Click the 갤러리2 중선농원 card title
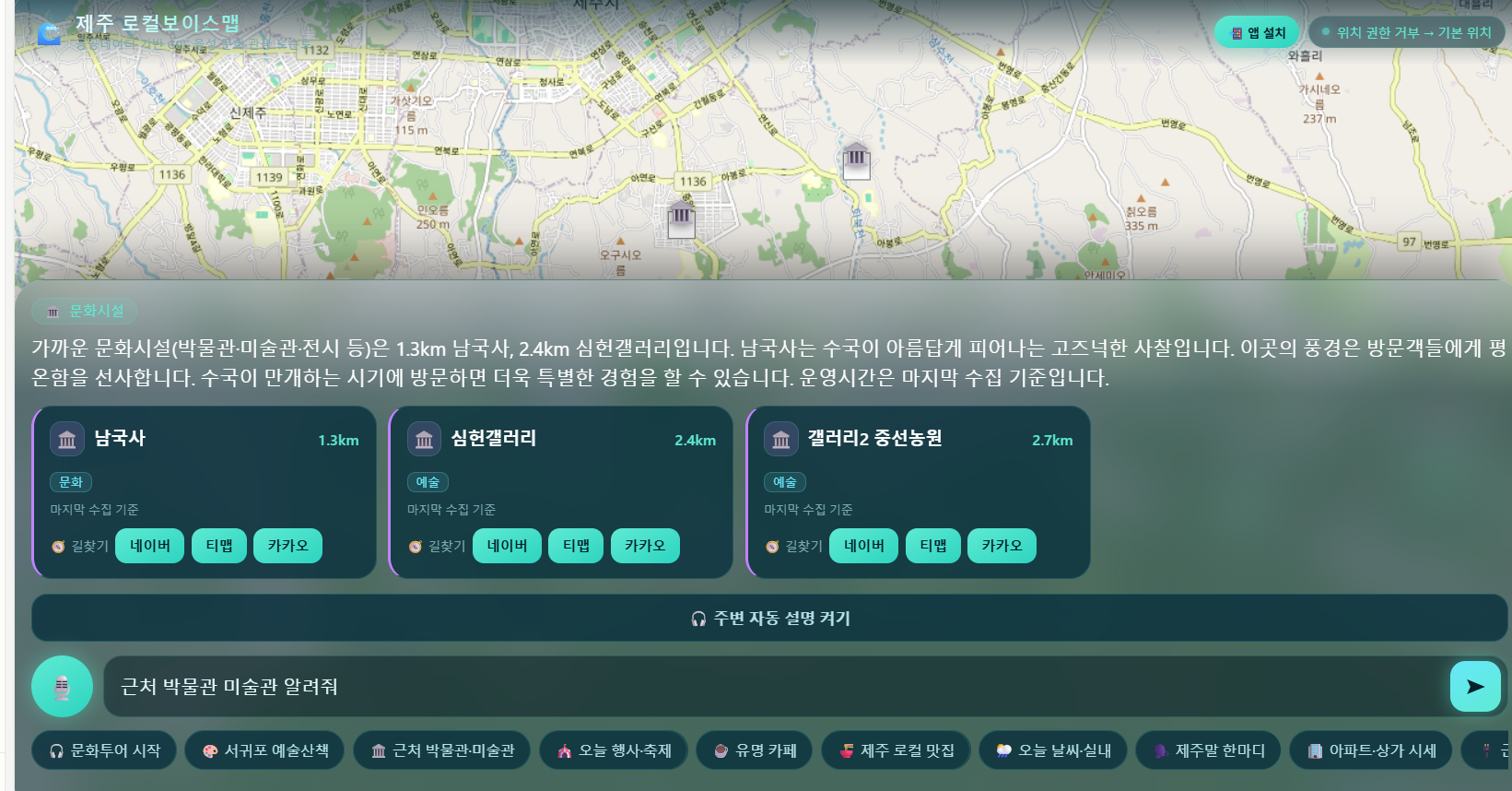Viewport: 1512px width, 791px height. pyautogui.click(x=875, y=438)
